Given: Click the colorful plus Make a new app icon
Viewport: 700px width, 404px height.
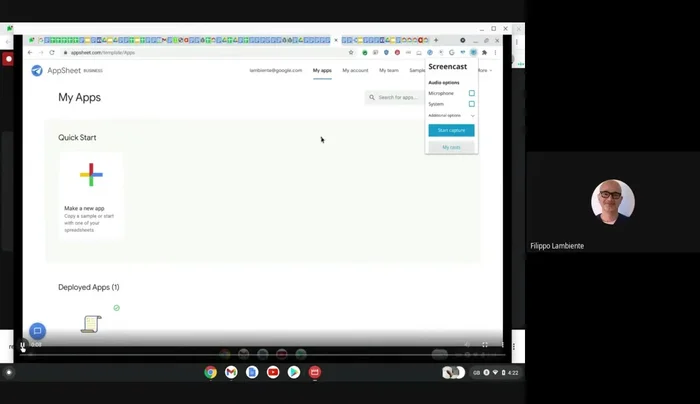Looking at the screenshot, I should 91,175.
